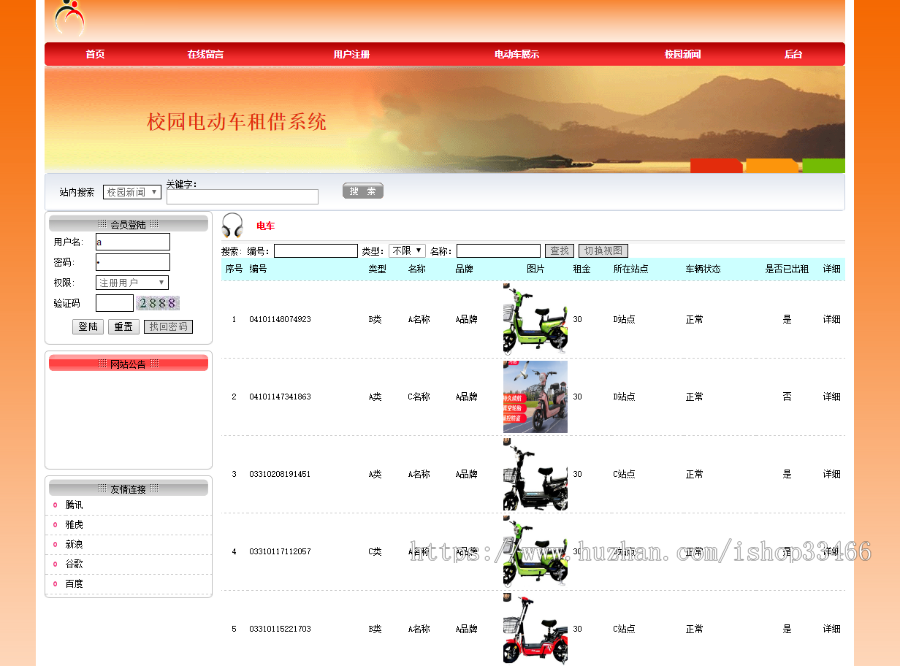Click the 搜索 site search button
Screen dimensions: 900x666
(362, 190)
